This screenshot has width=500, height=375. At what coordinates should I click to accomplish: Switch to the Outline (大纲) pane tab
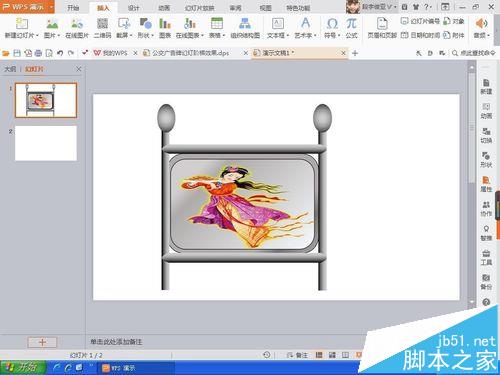(10, 69)
